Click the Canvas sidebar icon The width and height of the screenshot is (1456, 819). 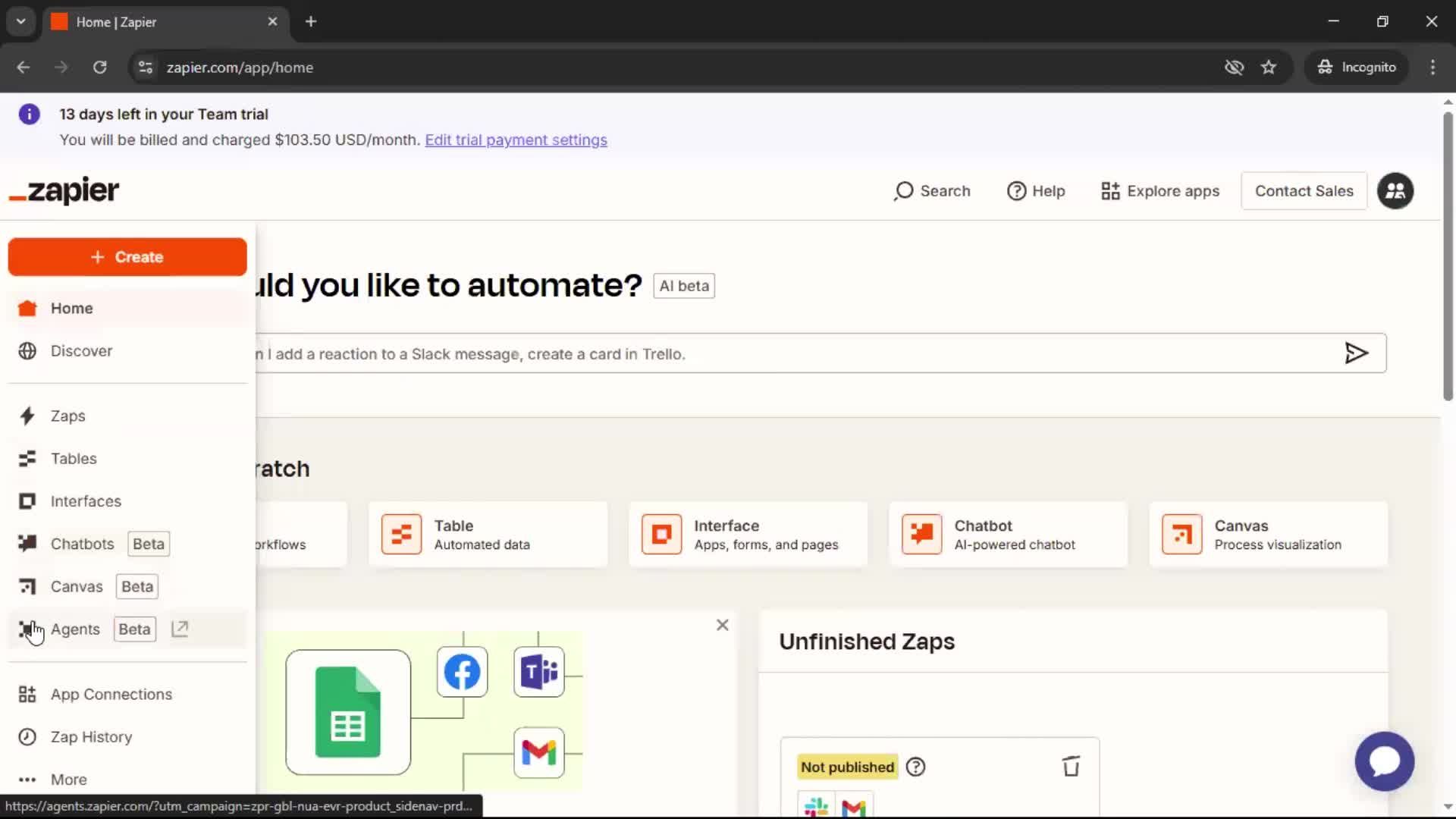(x=27, y=586)
